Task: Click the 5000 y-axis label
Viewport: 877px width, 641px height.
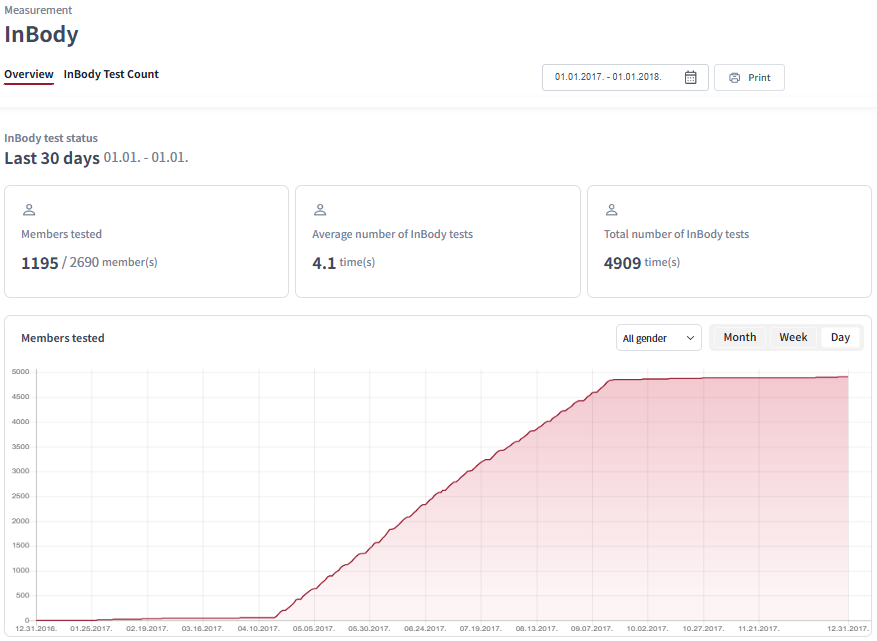Action: [21, 371]
